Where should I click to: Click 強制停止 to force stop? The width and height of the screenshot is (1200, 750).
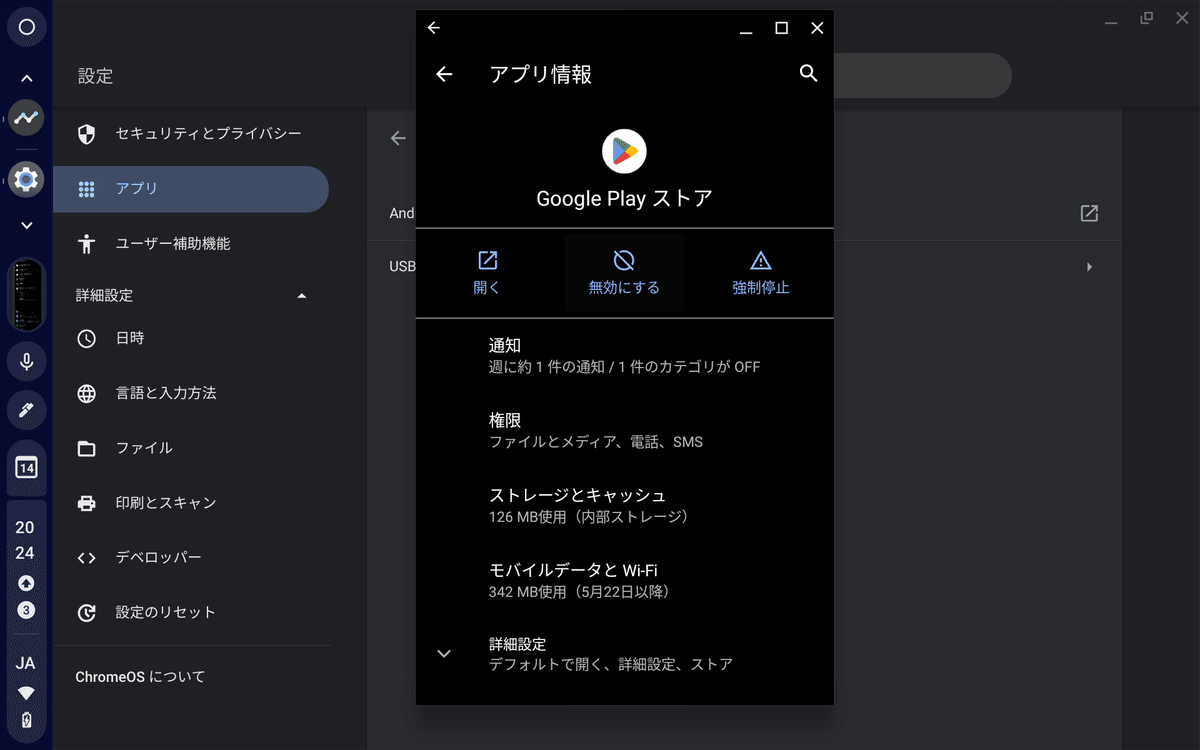click(x=761, y=272)
